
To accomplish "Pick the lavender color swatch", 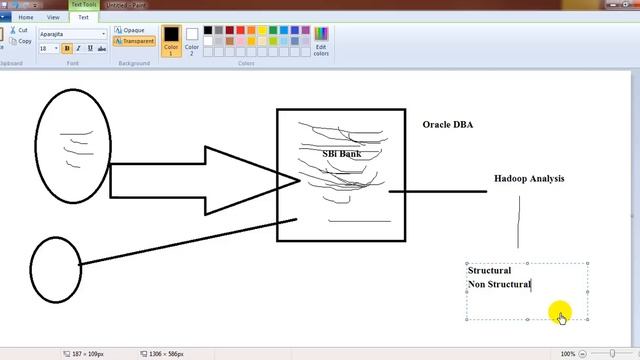I will coord(305,41).
